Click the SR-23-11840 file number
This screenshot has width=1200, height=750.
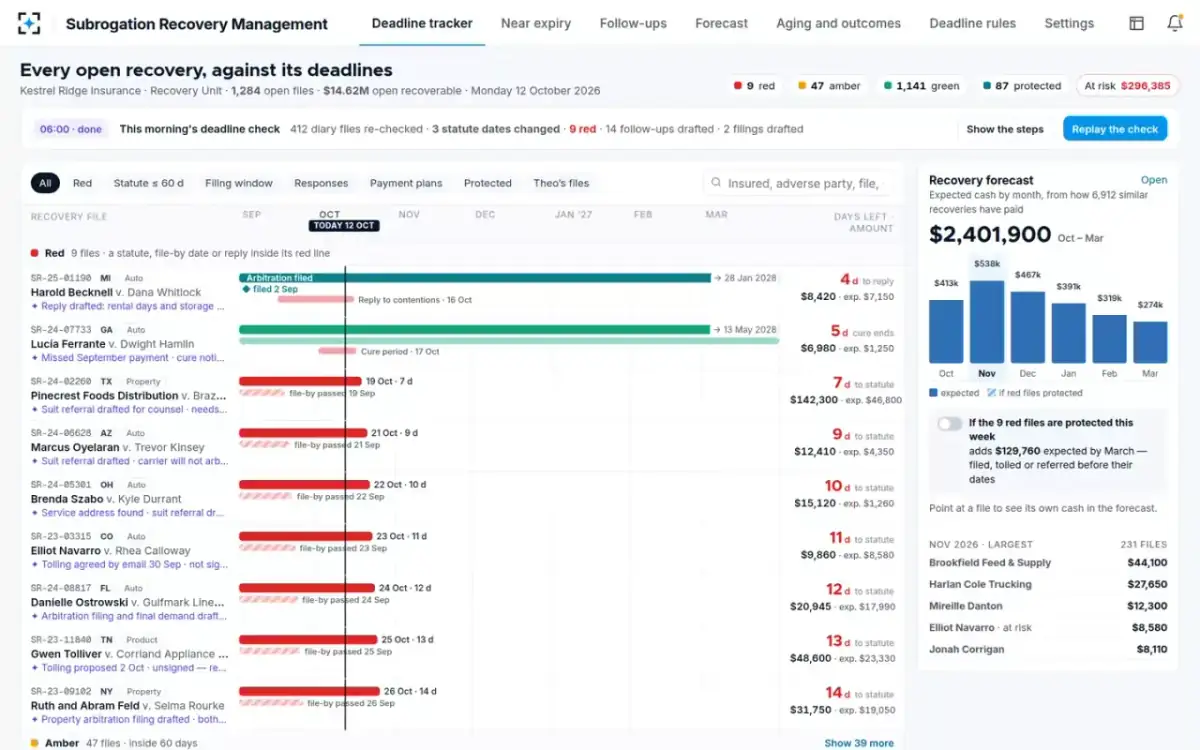61,640
